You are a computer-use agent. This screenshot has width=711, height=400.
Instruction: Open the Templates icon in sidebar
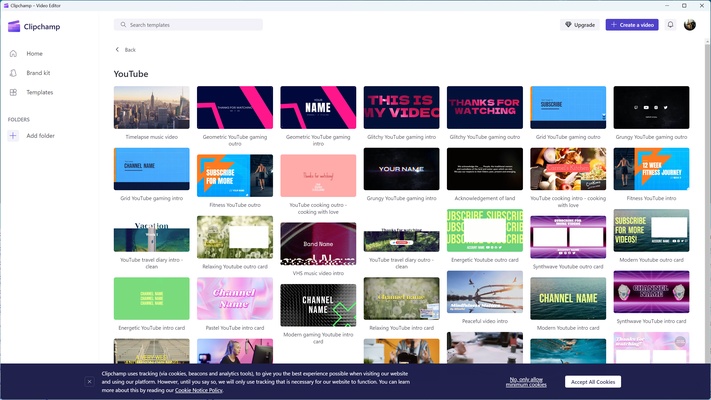point(13,92)
